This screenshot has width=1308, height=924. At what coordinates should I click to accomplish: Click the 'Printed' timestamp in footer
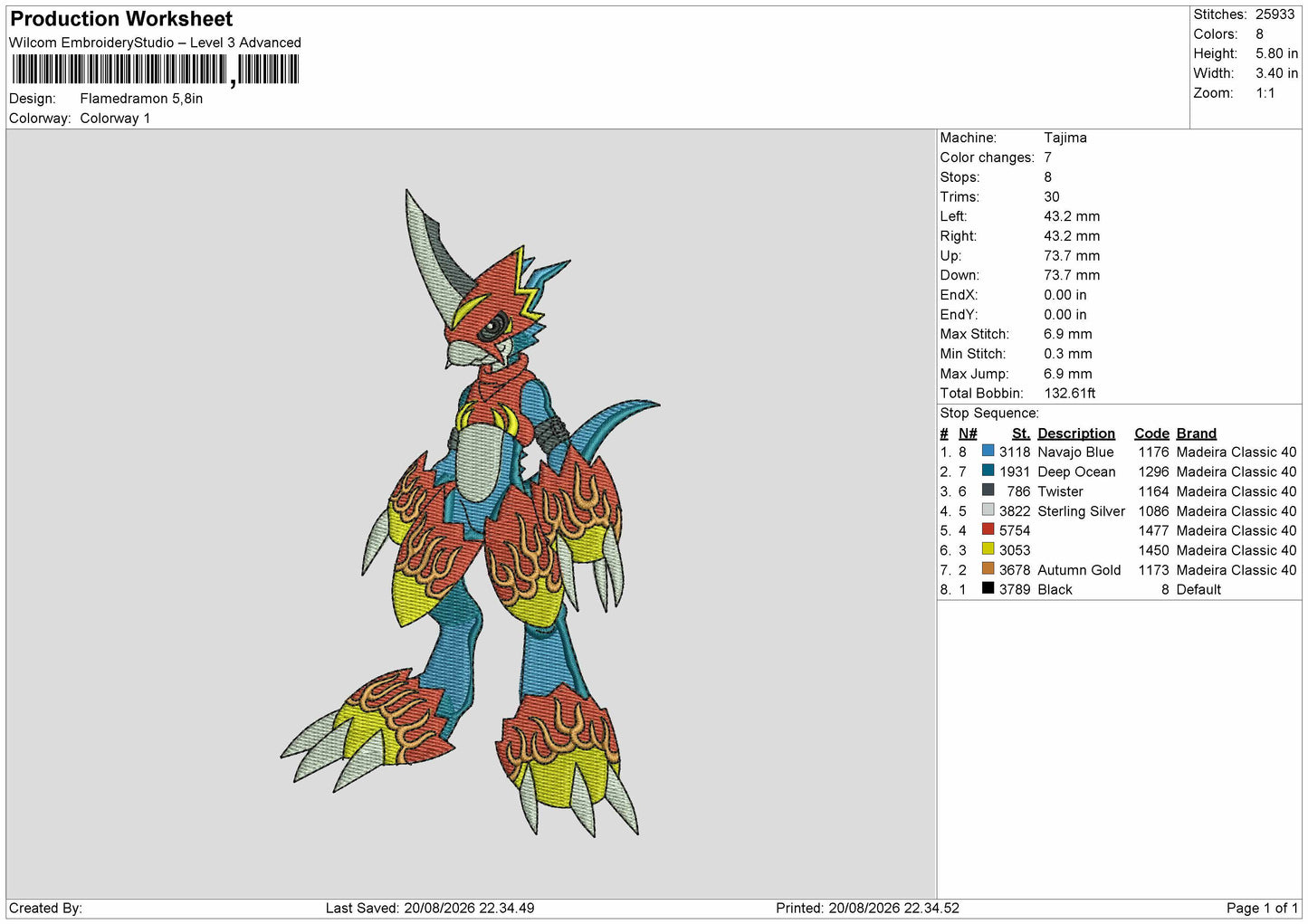(867, 909)
